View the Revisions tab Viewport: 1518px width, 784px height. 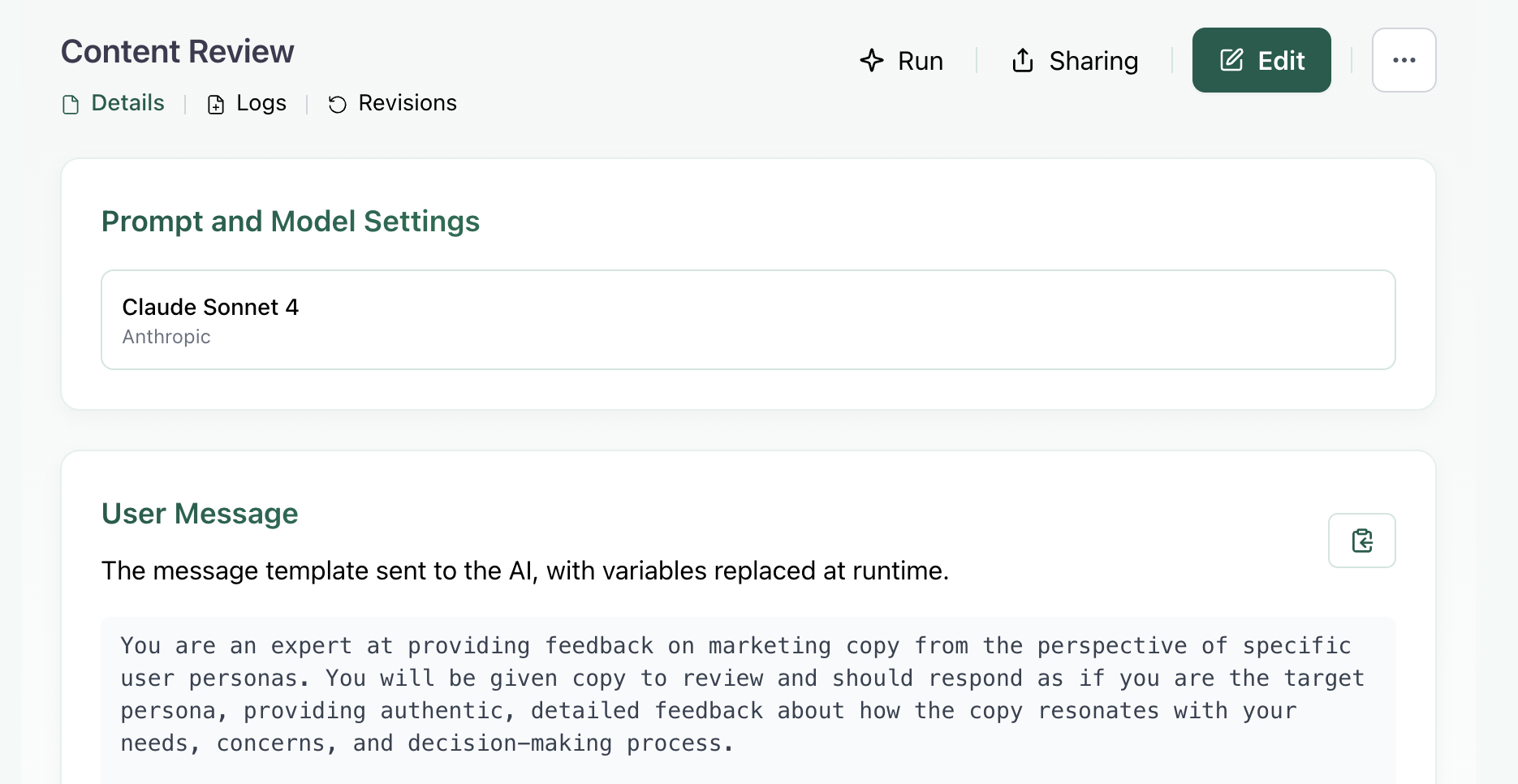pos(407,103)
